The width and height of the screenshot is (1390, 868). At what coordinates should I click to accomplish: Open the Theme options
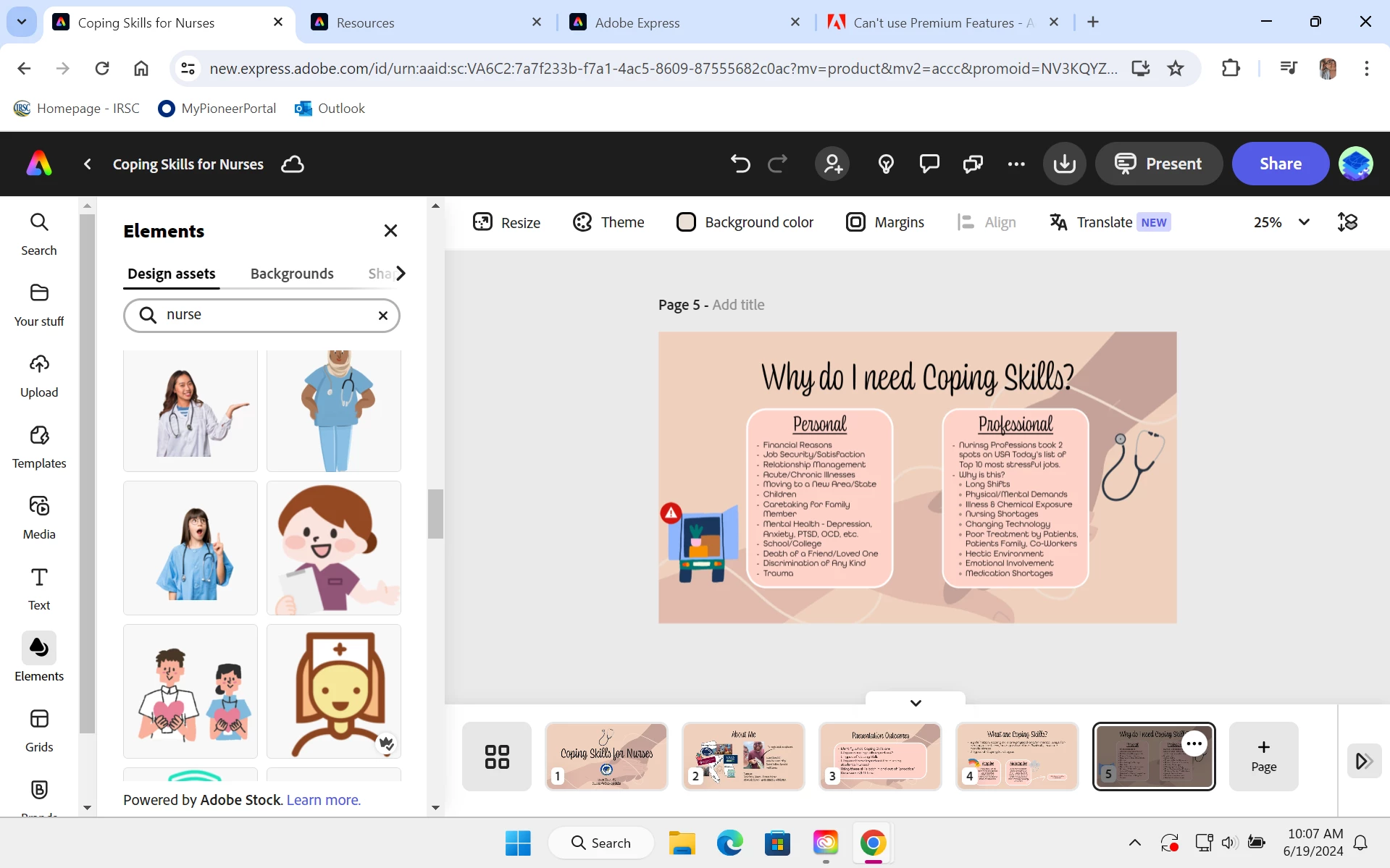tap(608, 222)
